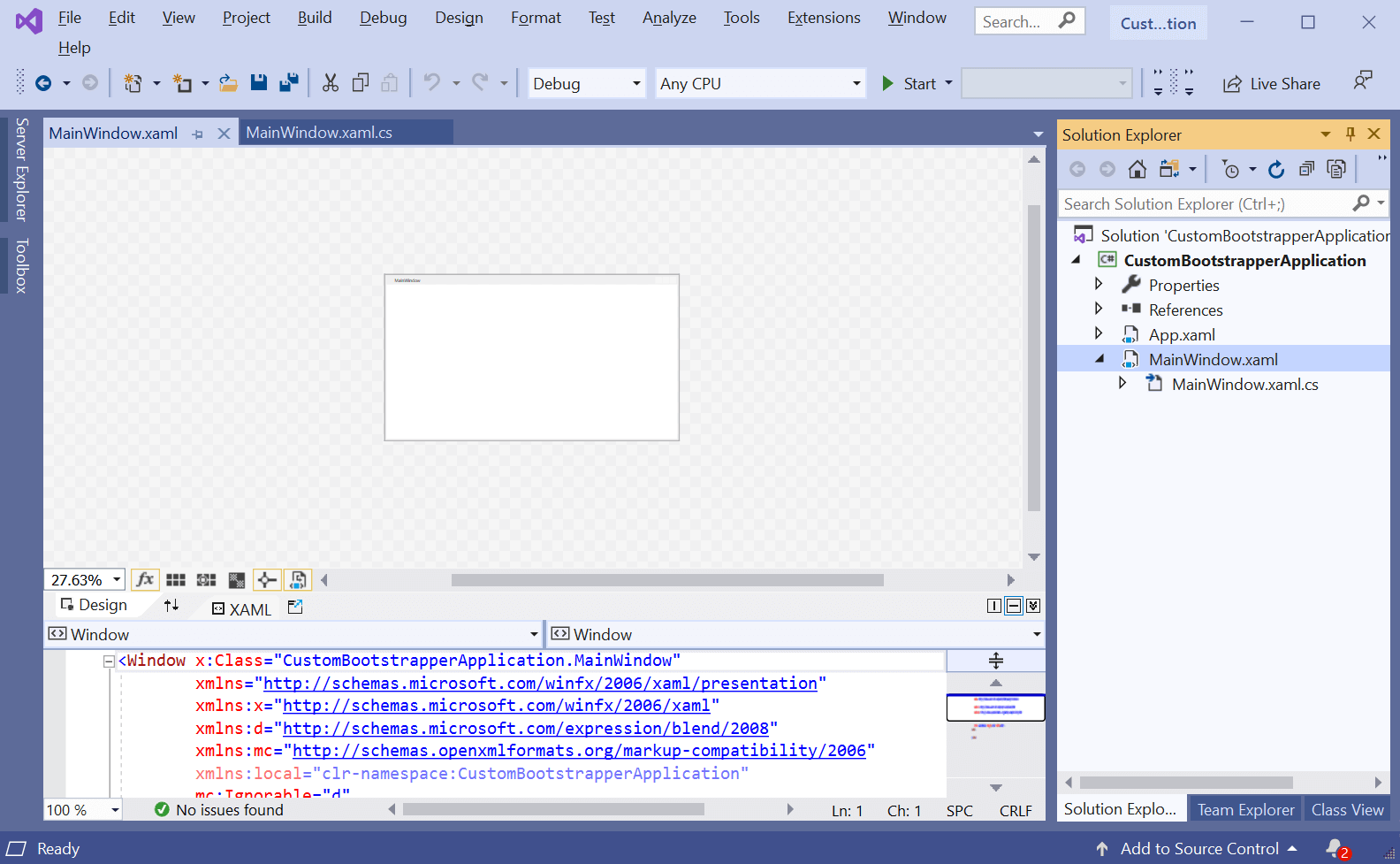Image resolution: width=1400 pixels, height=864 pixels.
Task: Click Add to Source Control
Action: [x=1198, y=849]
